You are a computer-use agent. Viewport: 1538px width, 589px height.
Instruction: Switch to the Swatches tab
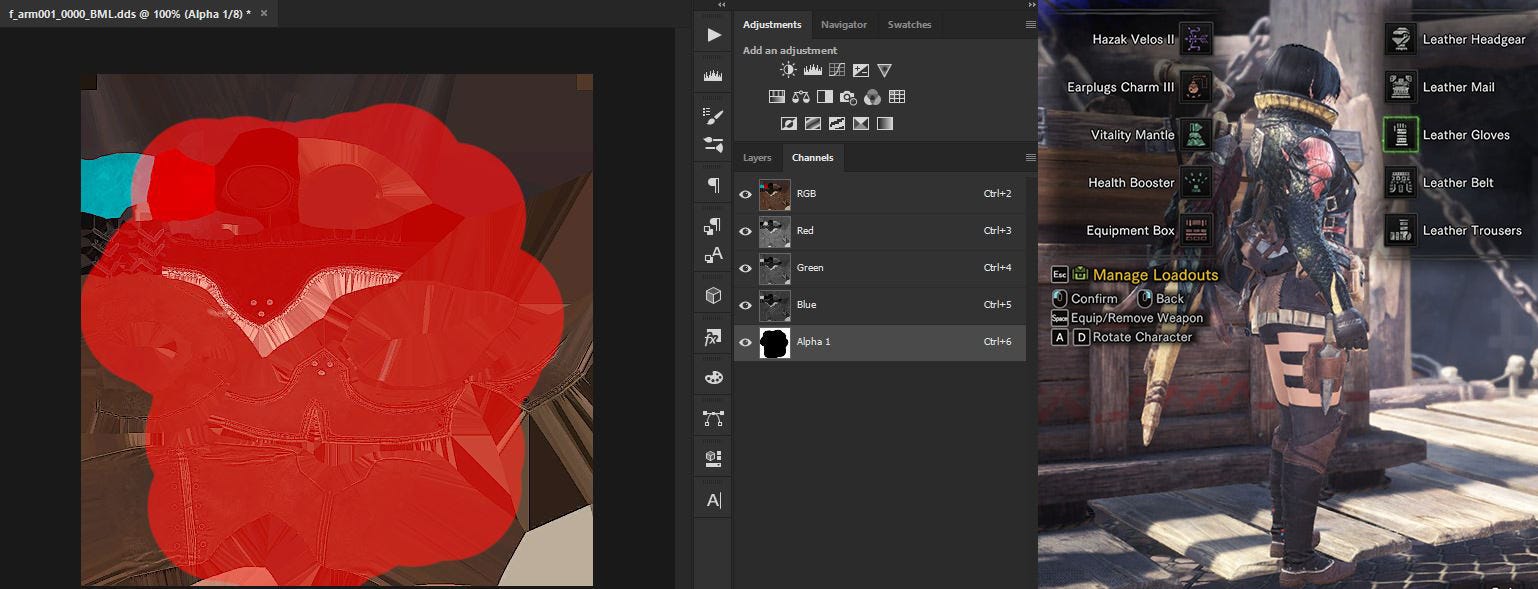[910, 25]
